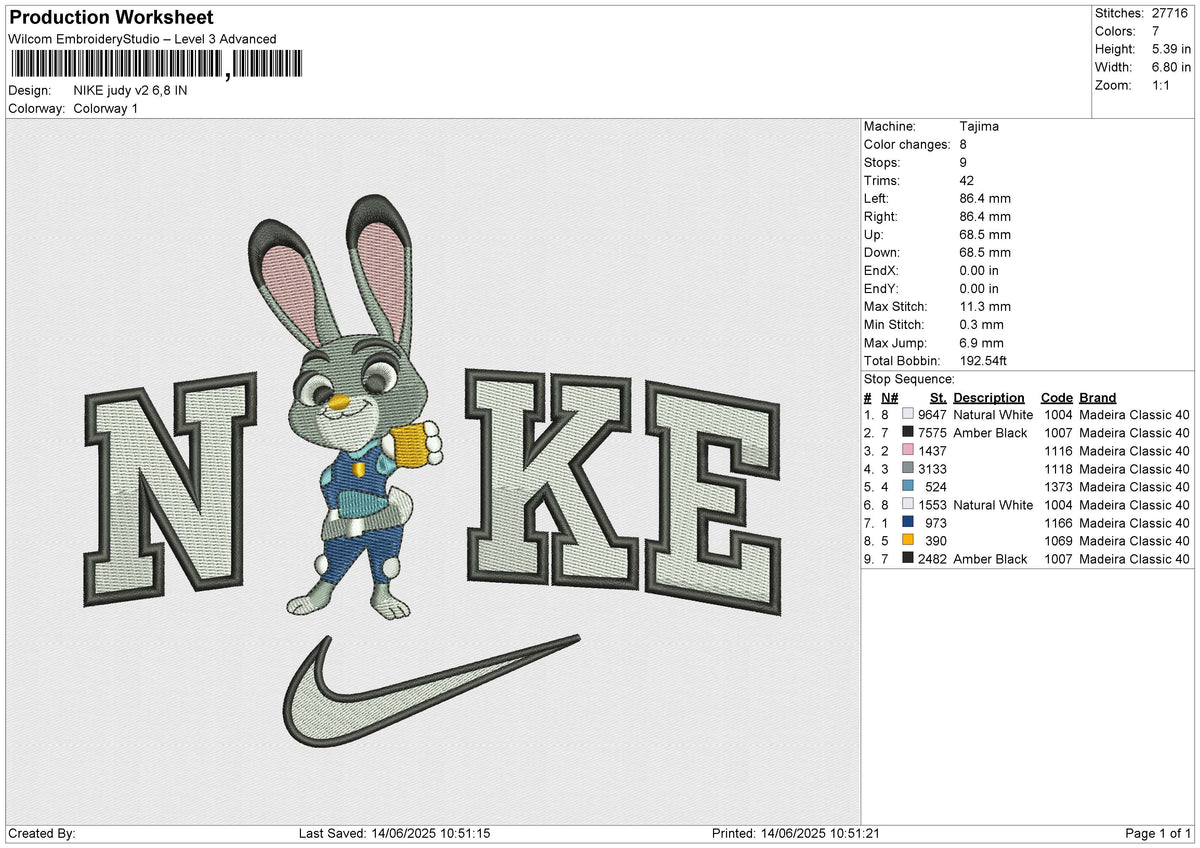Select the Amber Black swatch with 2482 stitches

[x=908, y=559]
